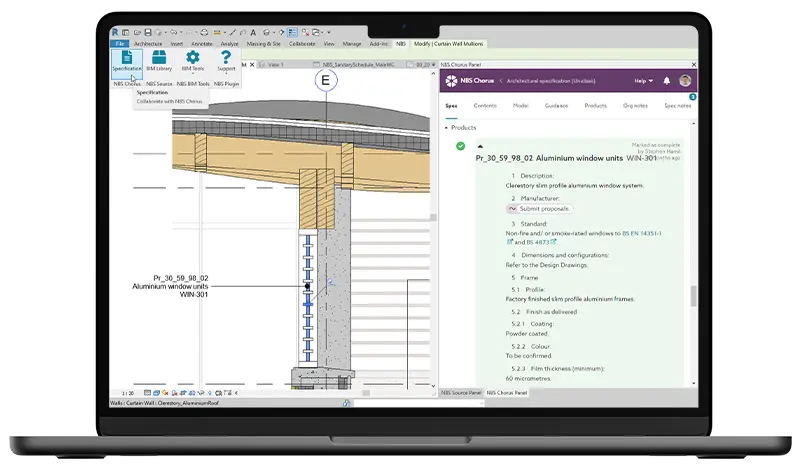Screen dimensions: 800x471
Task: Expand the quick access toolbar customize arrow
Action: click(329, 32)
